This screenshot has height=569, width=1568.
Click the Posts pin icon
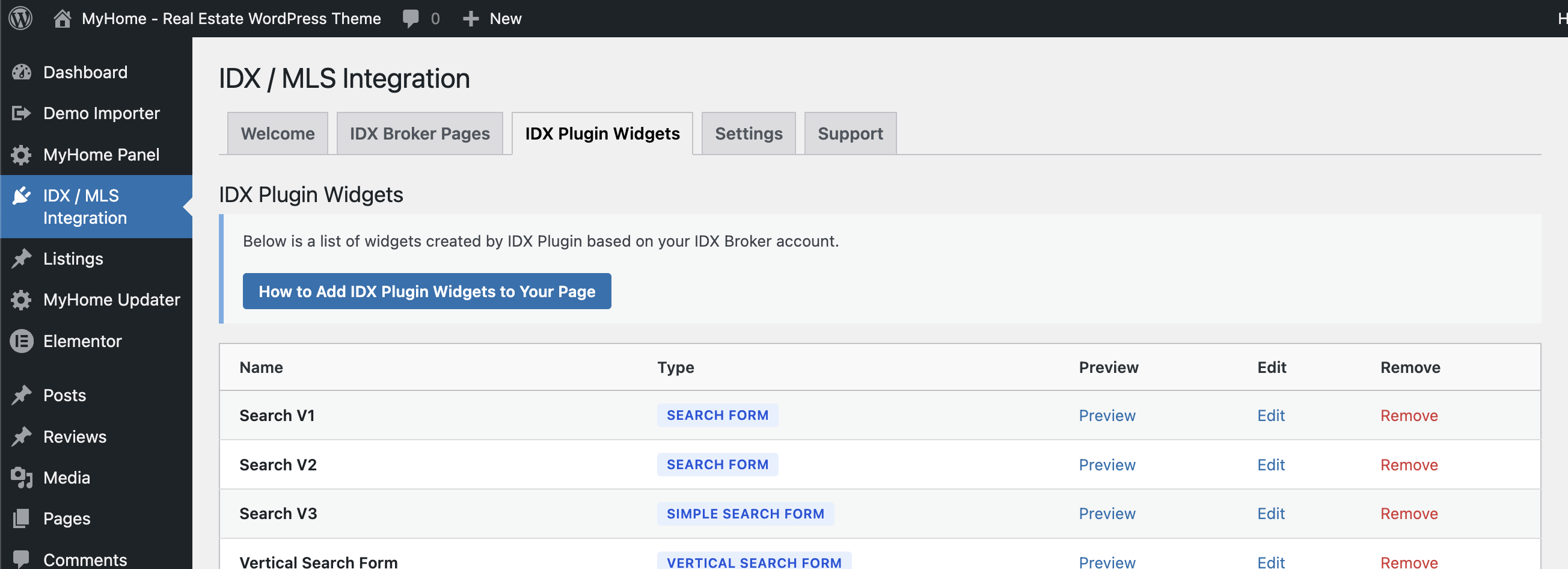[x=21, y=395]
